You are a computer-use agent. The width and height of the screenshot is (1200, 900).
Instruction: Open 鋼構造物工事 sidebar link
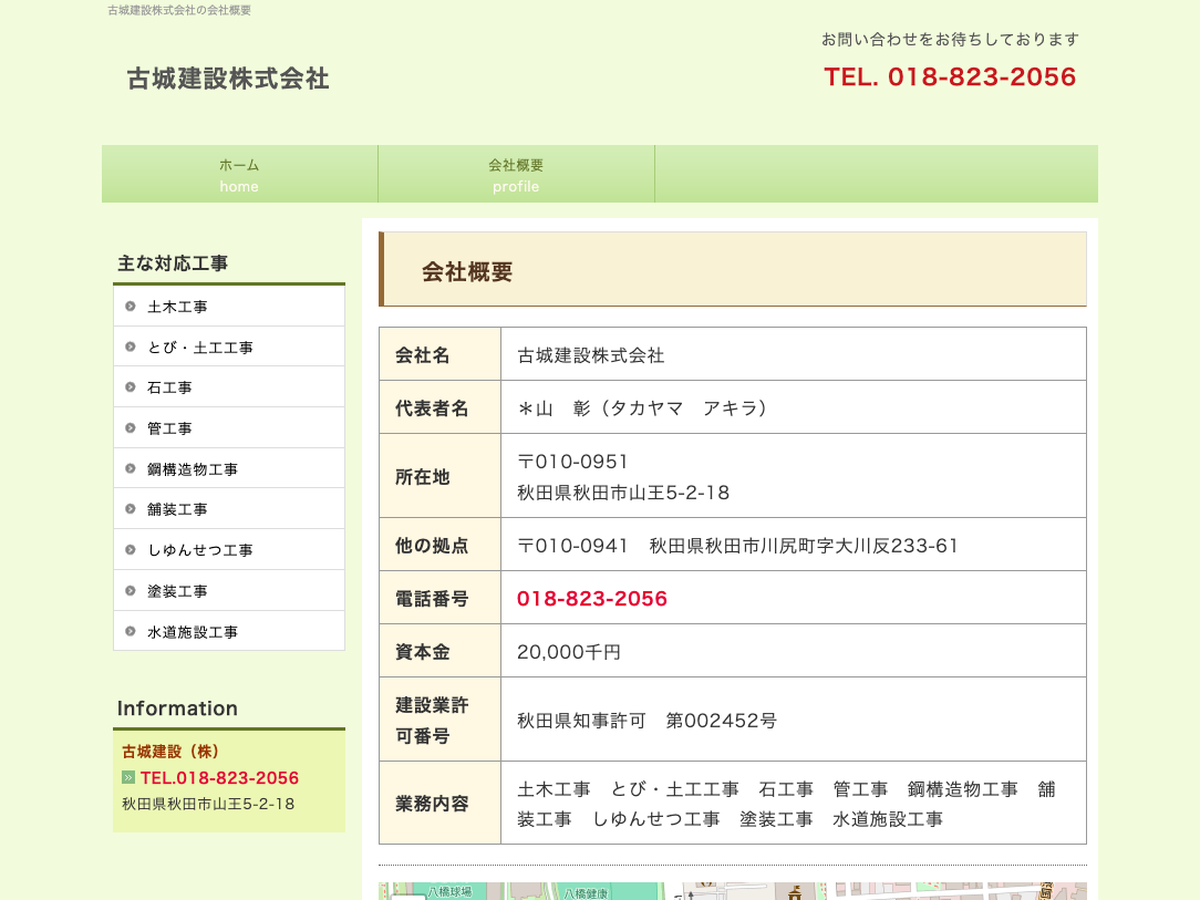coord(192,469)
